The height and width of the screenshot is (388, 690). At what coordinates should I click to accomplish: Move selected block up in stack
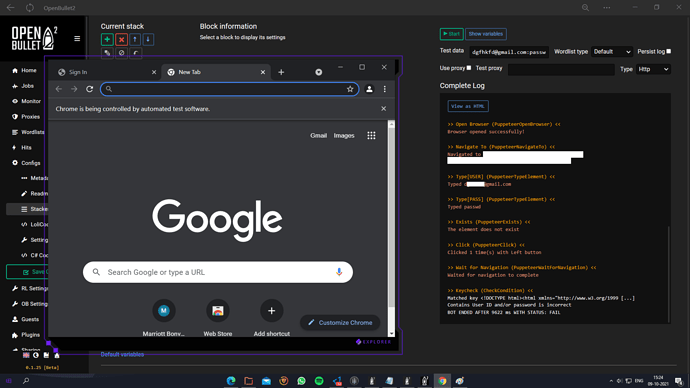pyautogui.click(x=135, y=40)
